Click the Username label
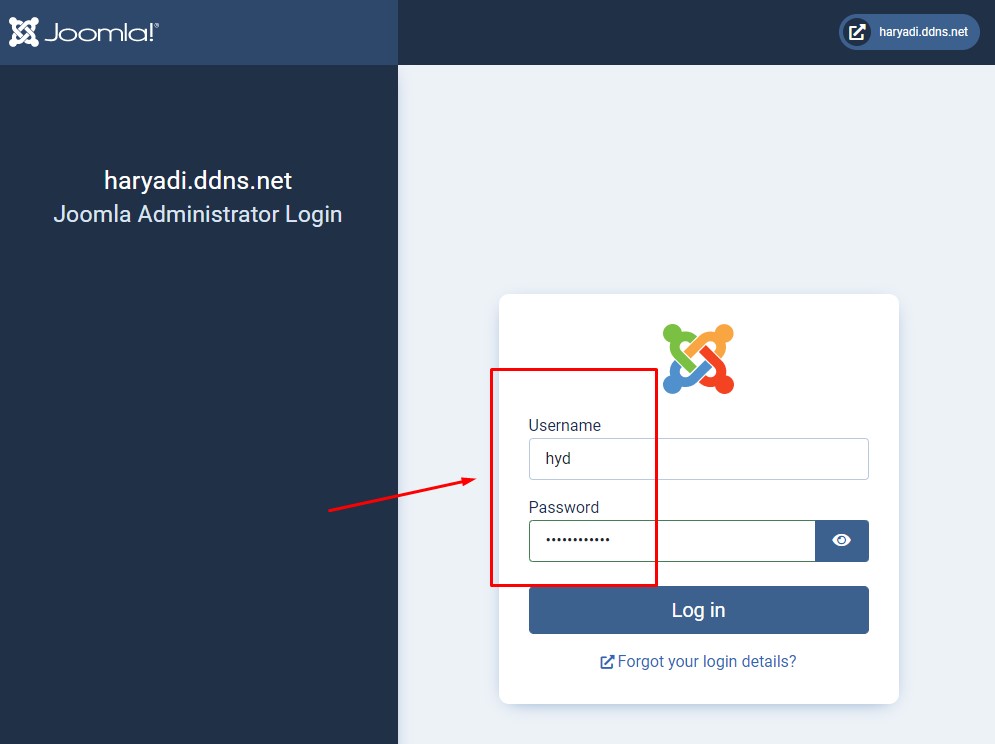The width and height of the screenshot is (995, 744). coord(564,425)
